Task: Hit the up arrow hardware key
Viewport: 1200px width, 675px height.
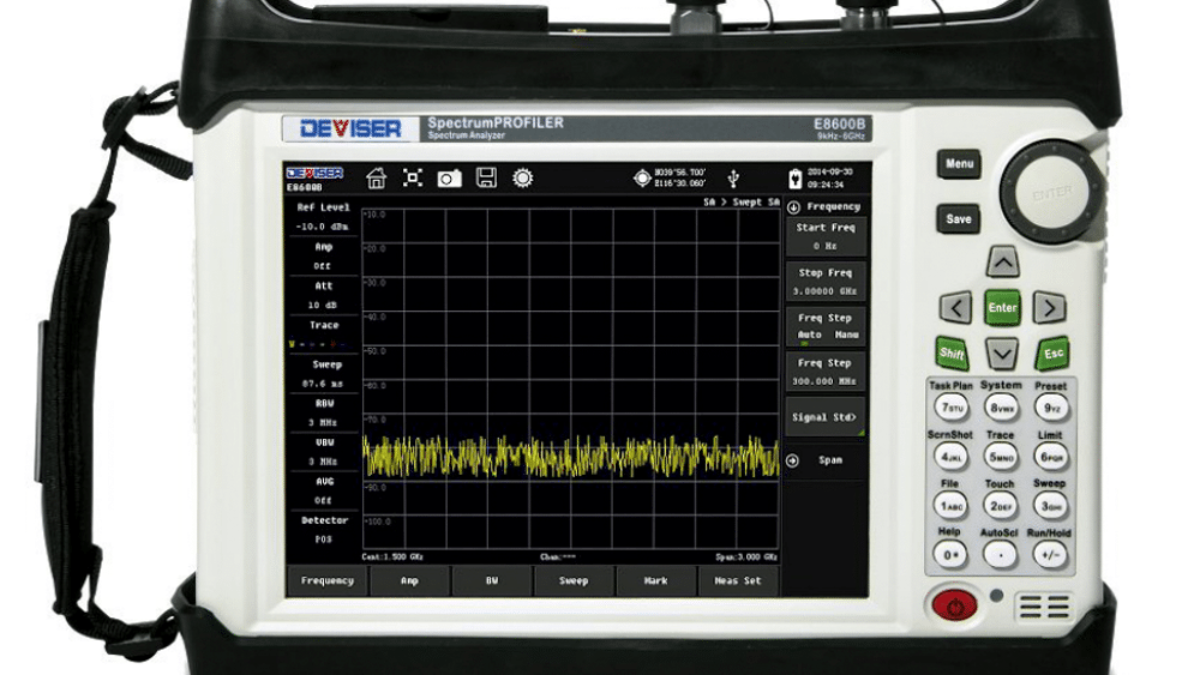Action: pos(1002,262)
